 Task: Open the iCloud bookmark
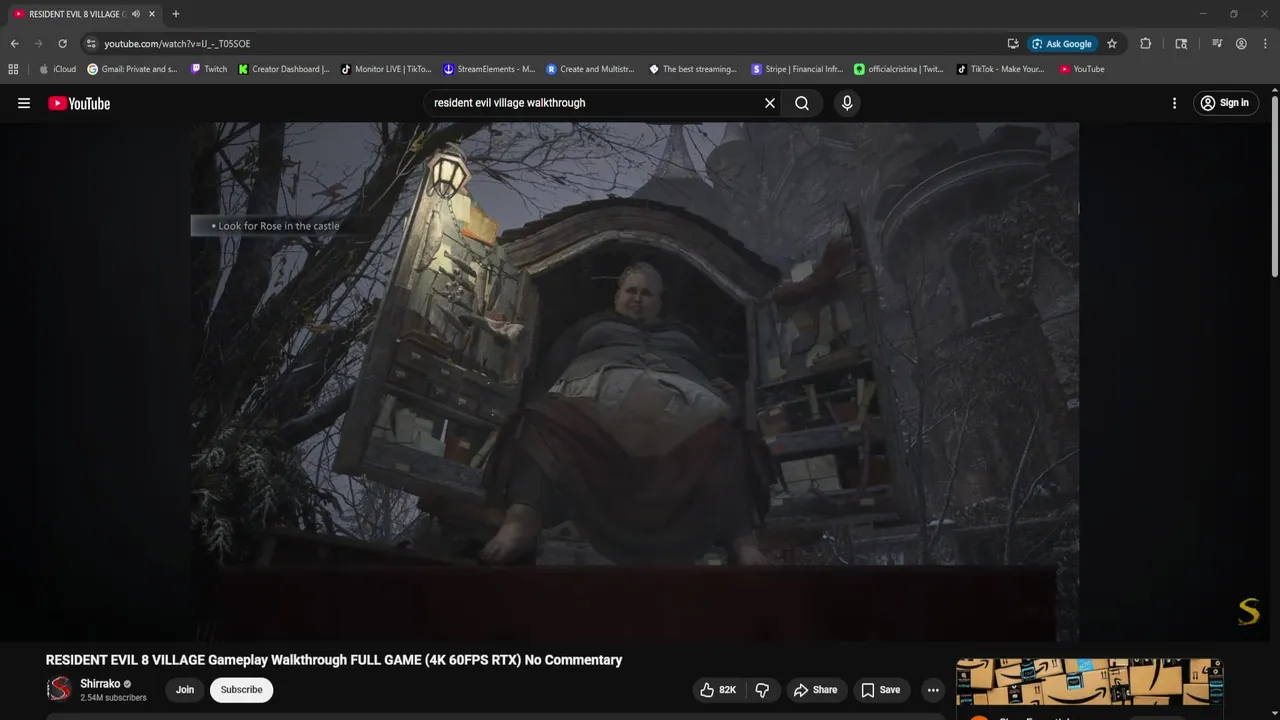point(58,69)
